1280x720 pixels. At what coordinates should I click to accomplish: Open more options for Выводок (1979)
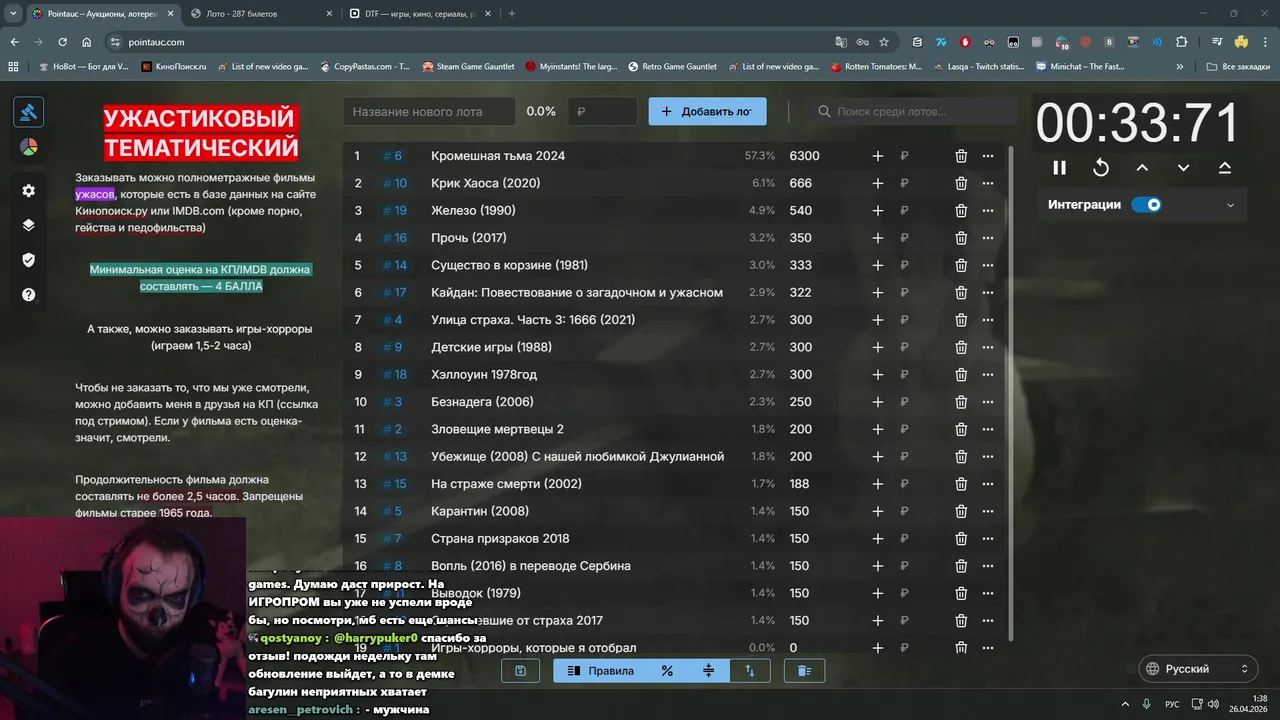pyautogui.click(x=988, y=593)
